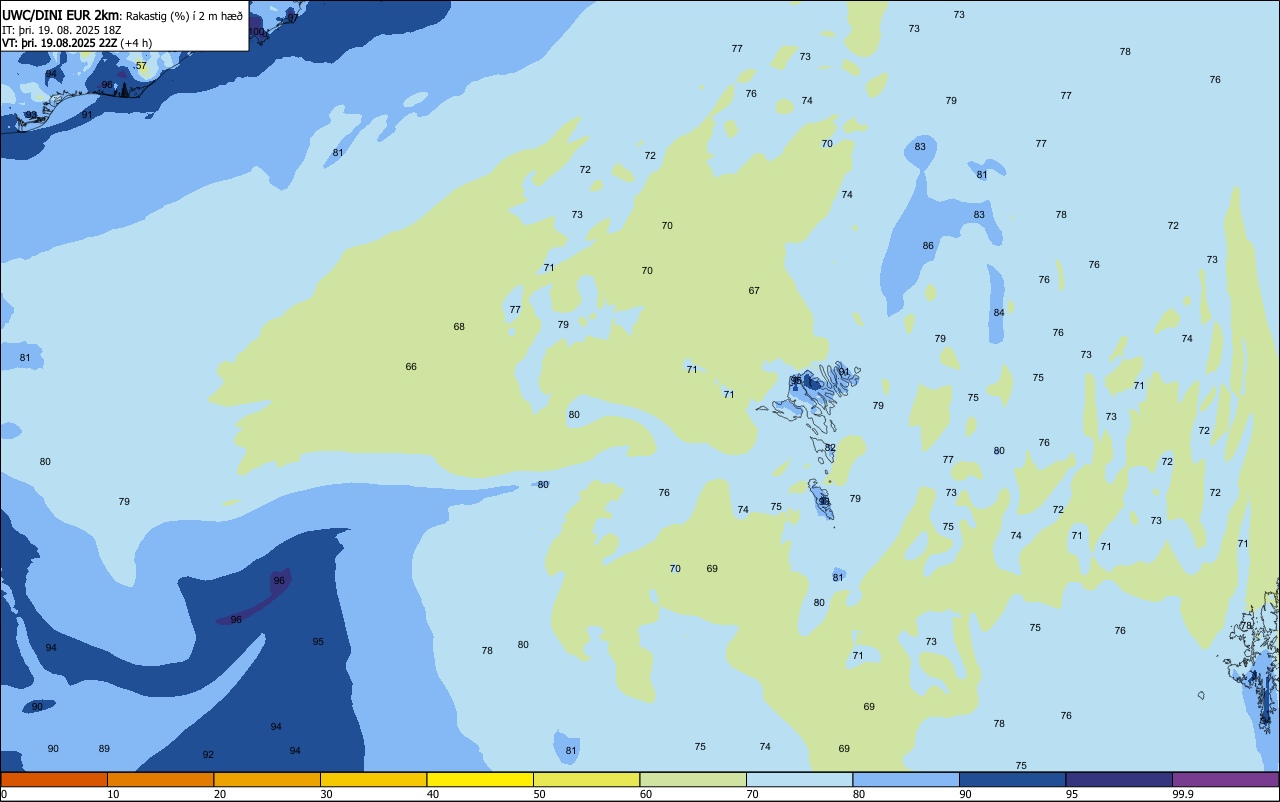Screen dimensions: 1280x802
Task: Select the map value '68'
Action: 459,327
